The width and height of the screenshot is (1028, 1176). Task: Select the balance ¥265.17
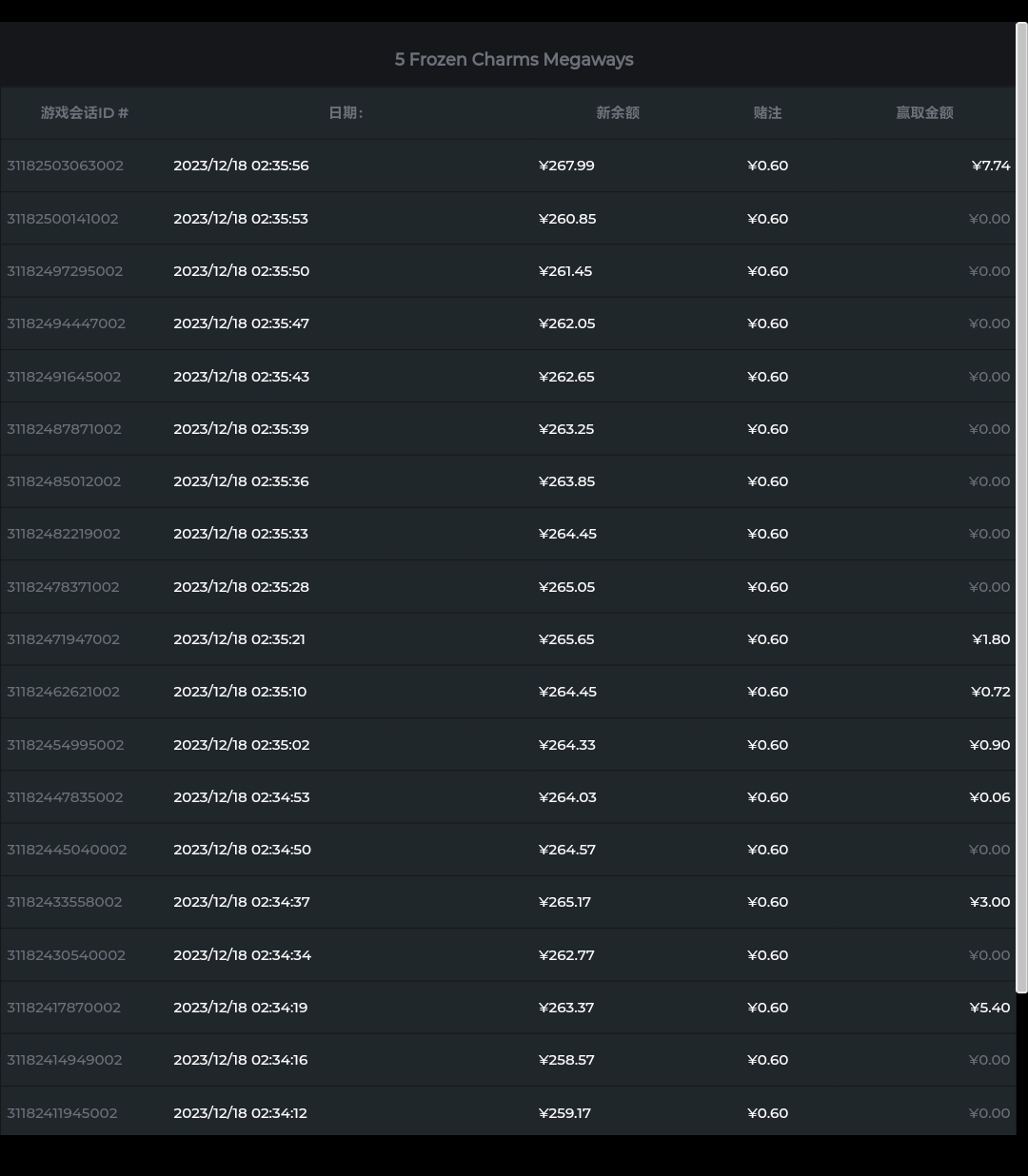[564, 902]
